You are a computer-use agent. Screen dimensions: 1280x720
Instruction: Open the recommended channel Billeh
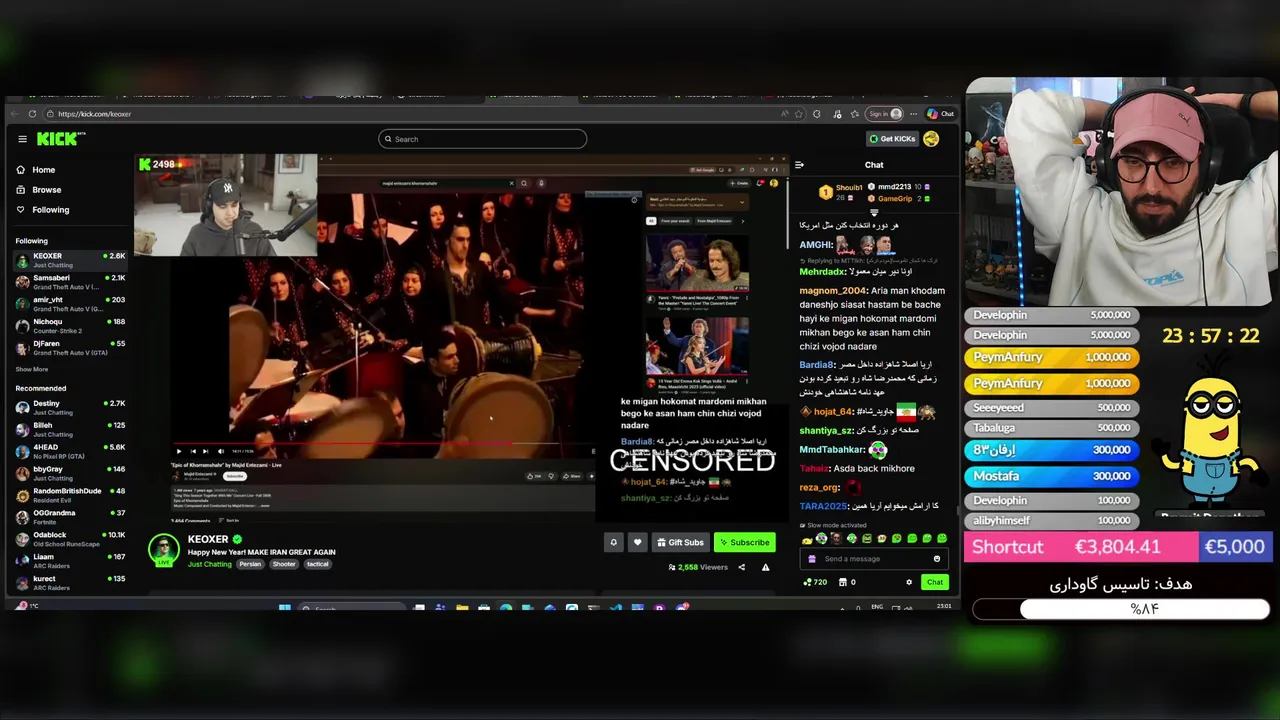tap(70, 429)
